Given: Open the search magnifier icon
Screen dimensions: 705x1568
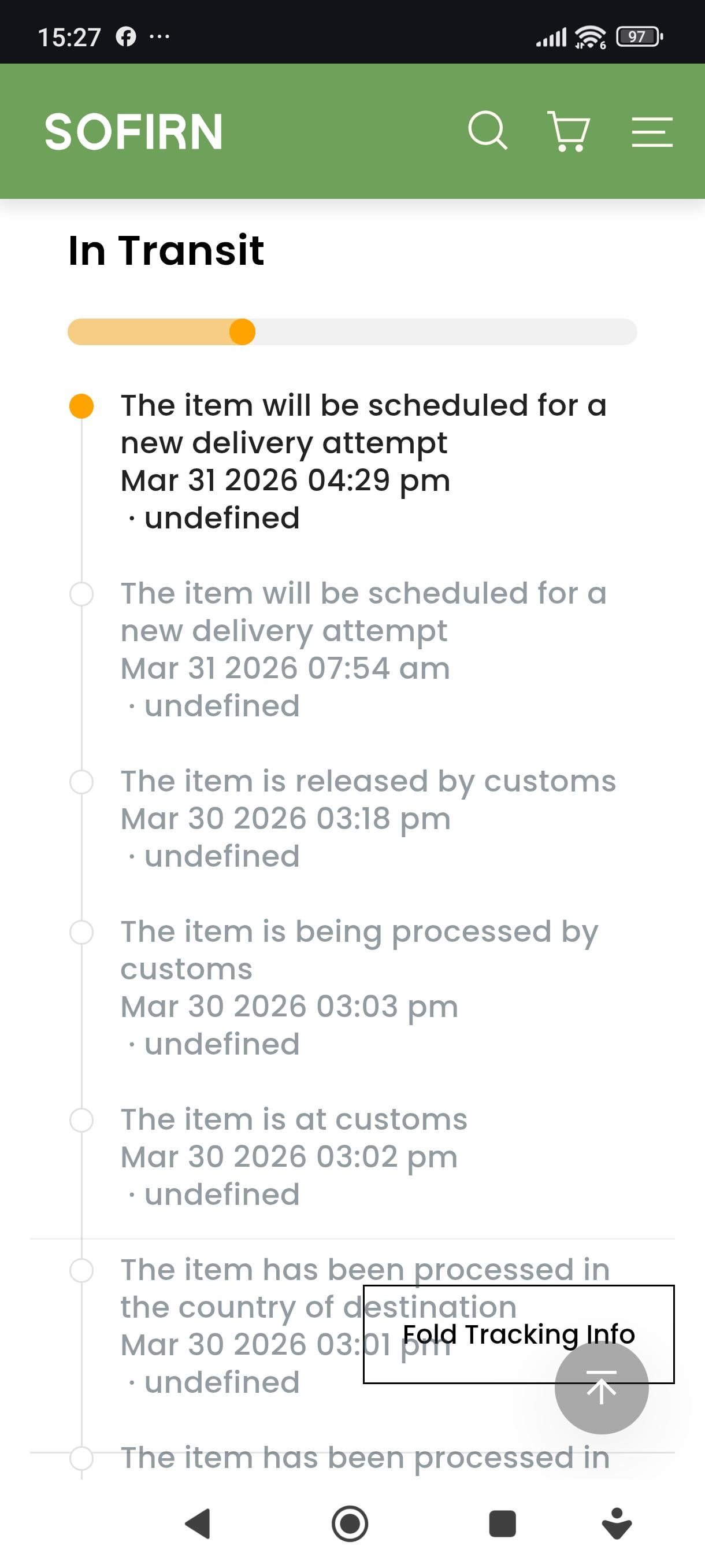Looking at the screenshot, I should tap(487, 130).
